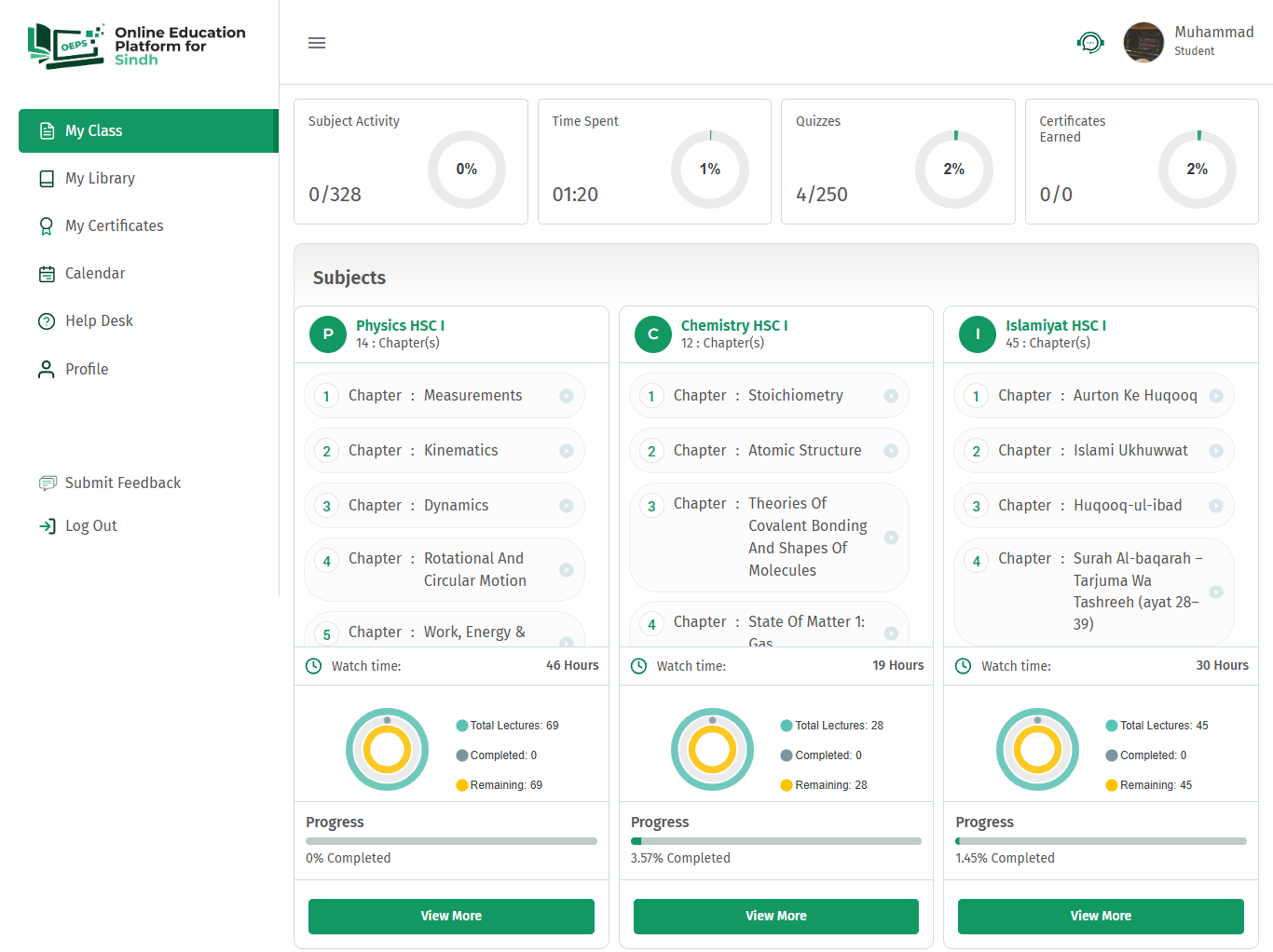Open My Library from sidebar
This screenshot has height=952, width=1273.
coord(100,178)
